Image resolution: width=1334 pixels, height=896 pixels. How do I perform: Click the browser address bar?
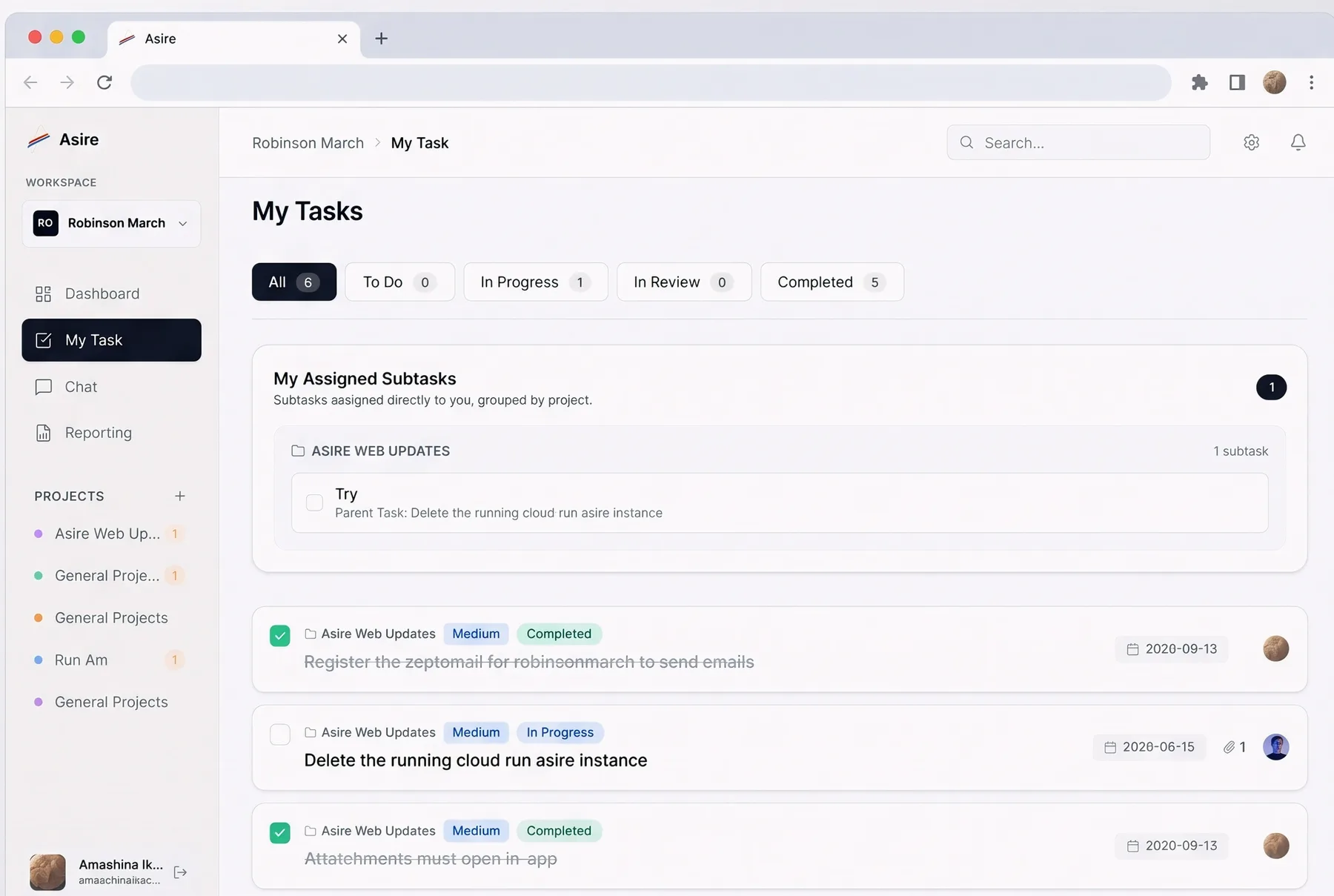651,82
